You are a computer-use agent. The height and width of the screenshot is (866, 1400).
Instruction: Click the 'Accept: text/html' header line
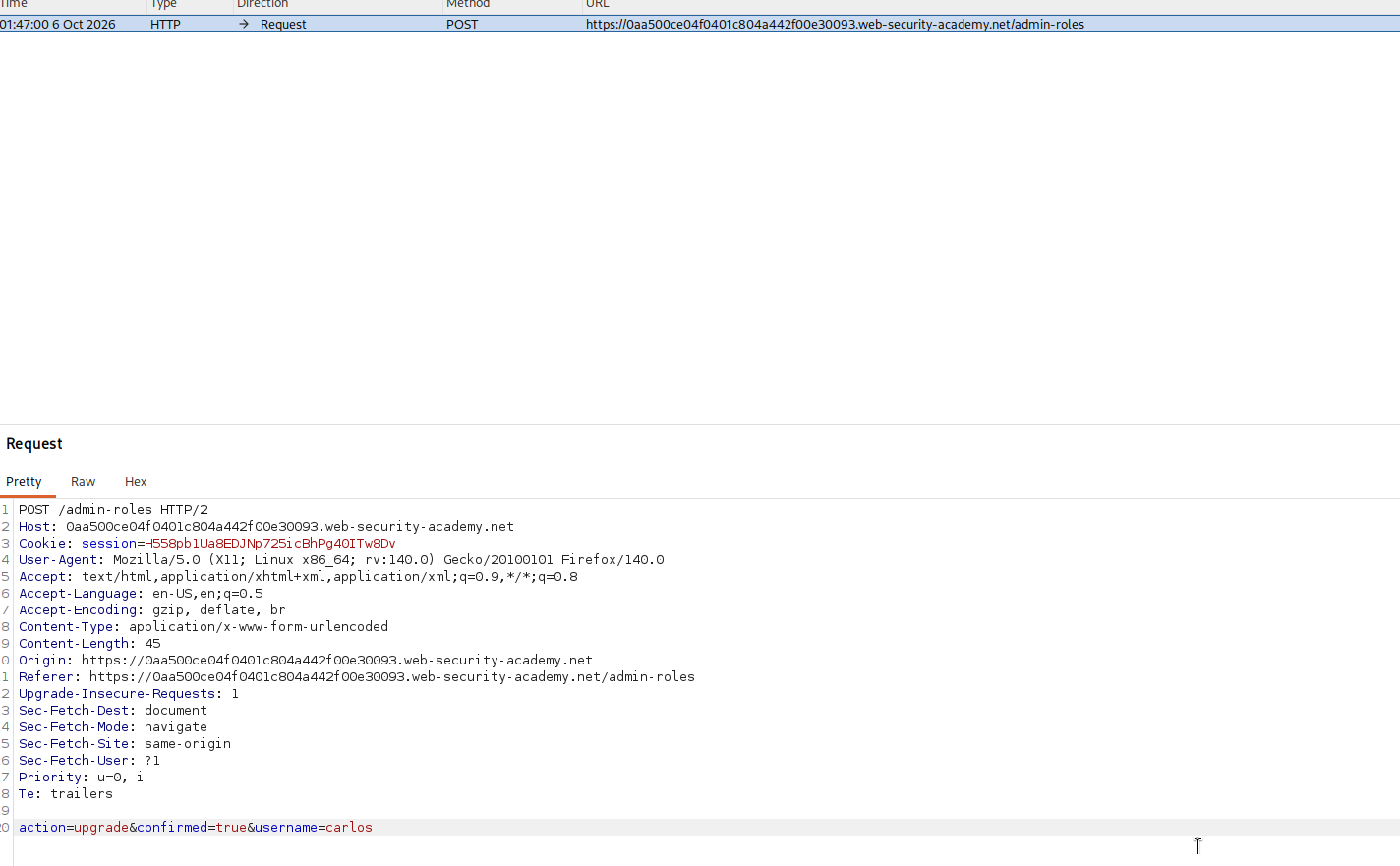[298, 577]
